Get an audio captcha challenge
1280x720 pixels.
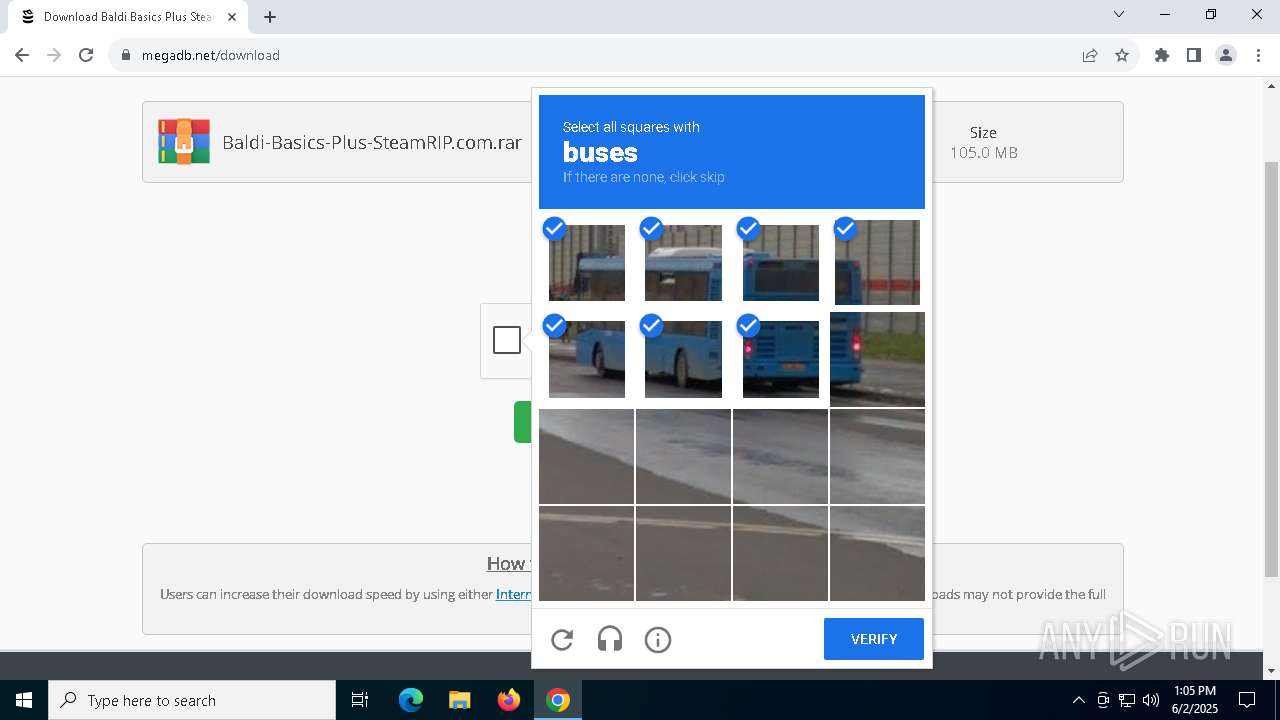pyautogui.click(x=610, y=639)
